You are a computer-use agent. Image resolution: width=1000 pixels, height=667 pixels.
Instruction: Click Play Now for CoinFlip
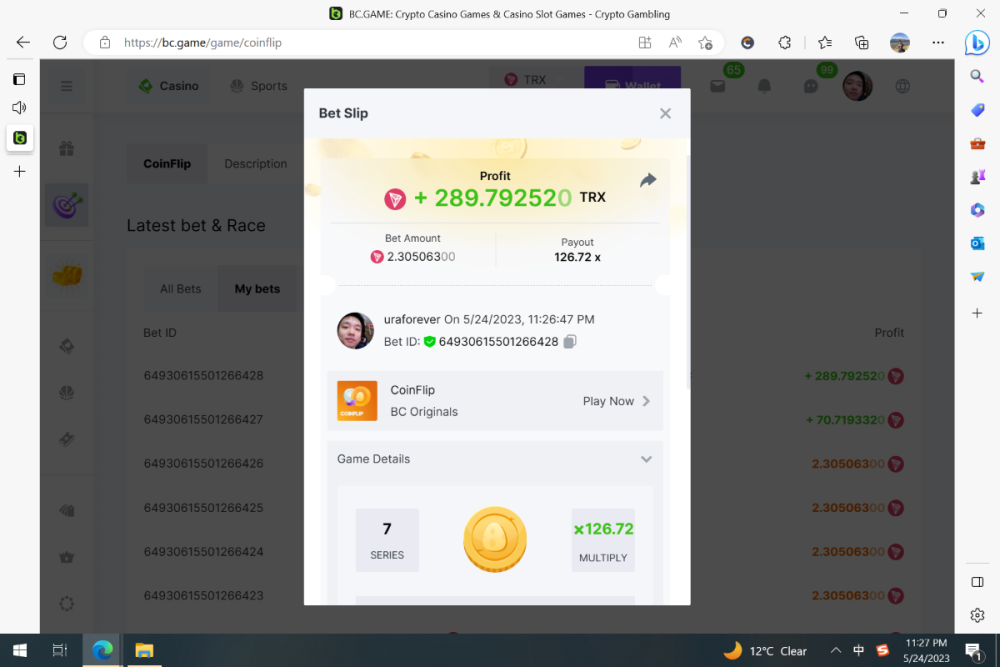coord(616,401)
